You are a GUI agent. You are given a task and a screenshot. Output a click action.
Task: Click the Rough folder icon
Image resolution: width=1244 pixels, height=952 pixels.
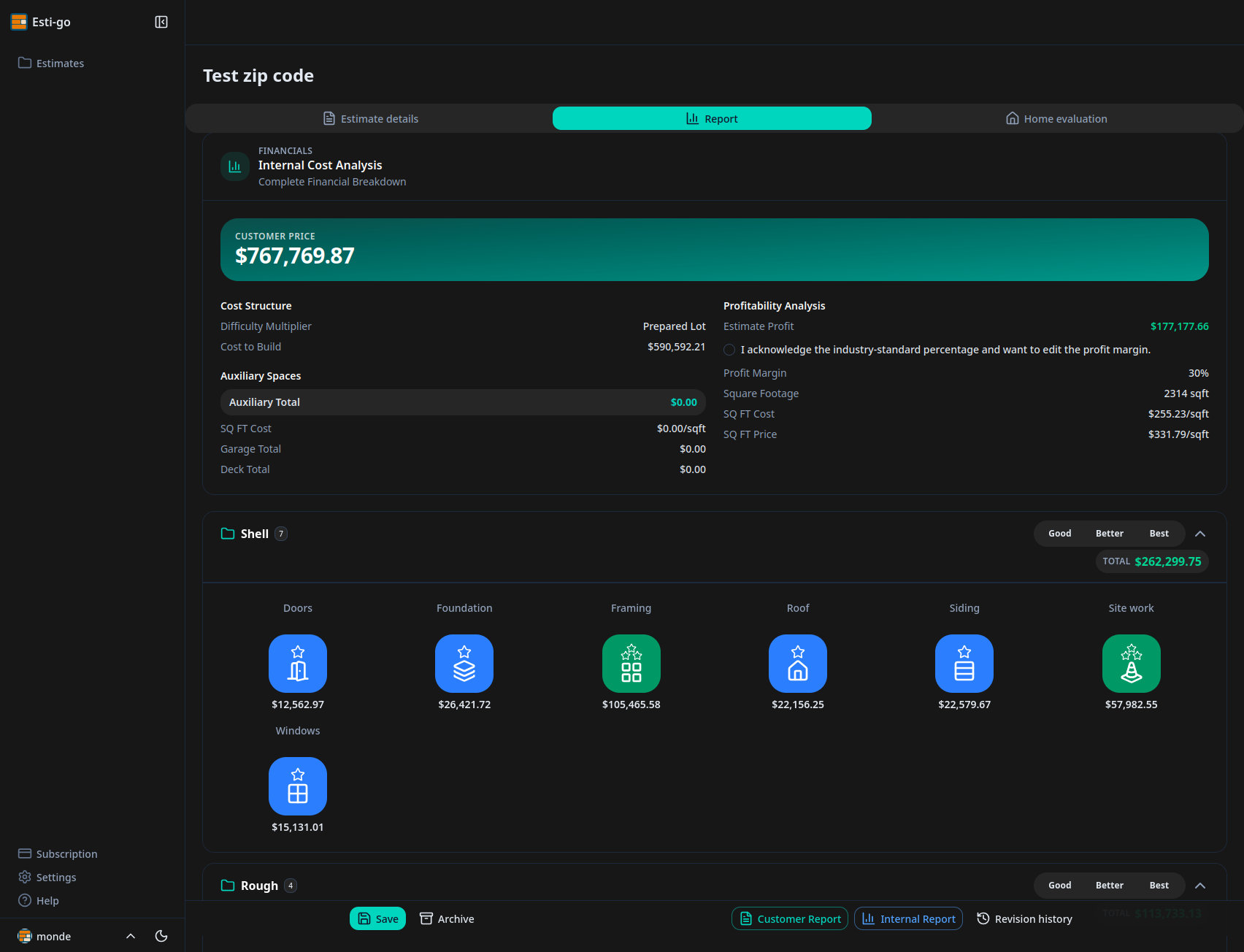pyautogui.click(x=228, y=886)
